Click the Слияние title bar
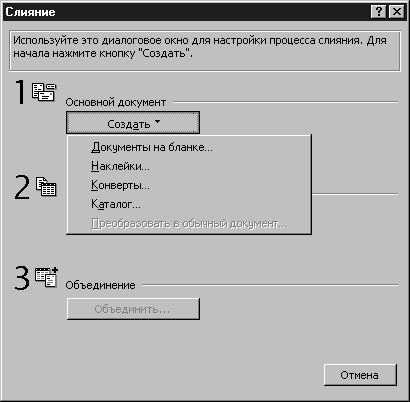Screen dimensions: 410x402 tap(187, 12)
